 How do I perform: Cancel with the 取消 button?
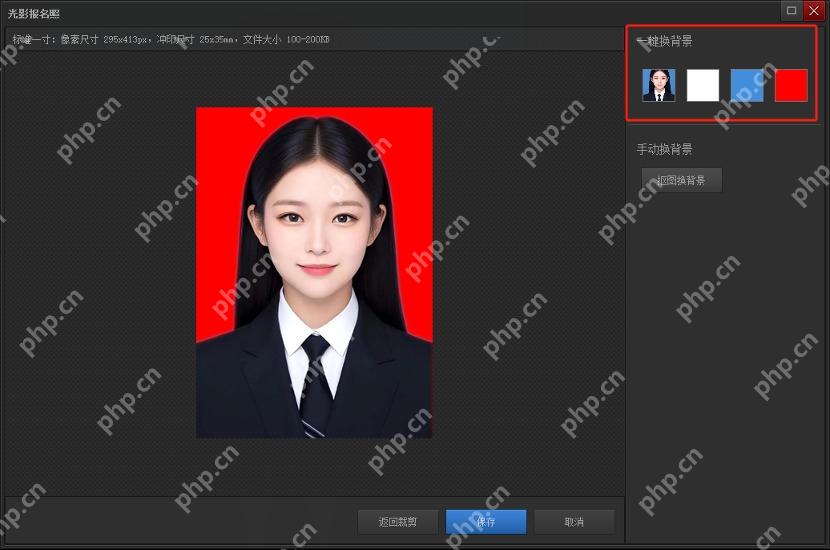(x=574, y=522)
